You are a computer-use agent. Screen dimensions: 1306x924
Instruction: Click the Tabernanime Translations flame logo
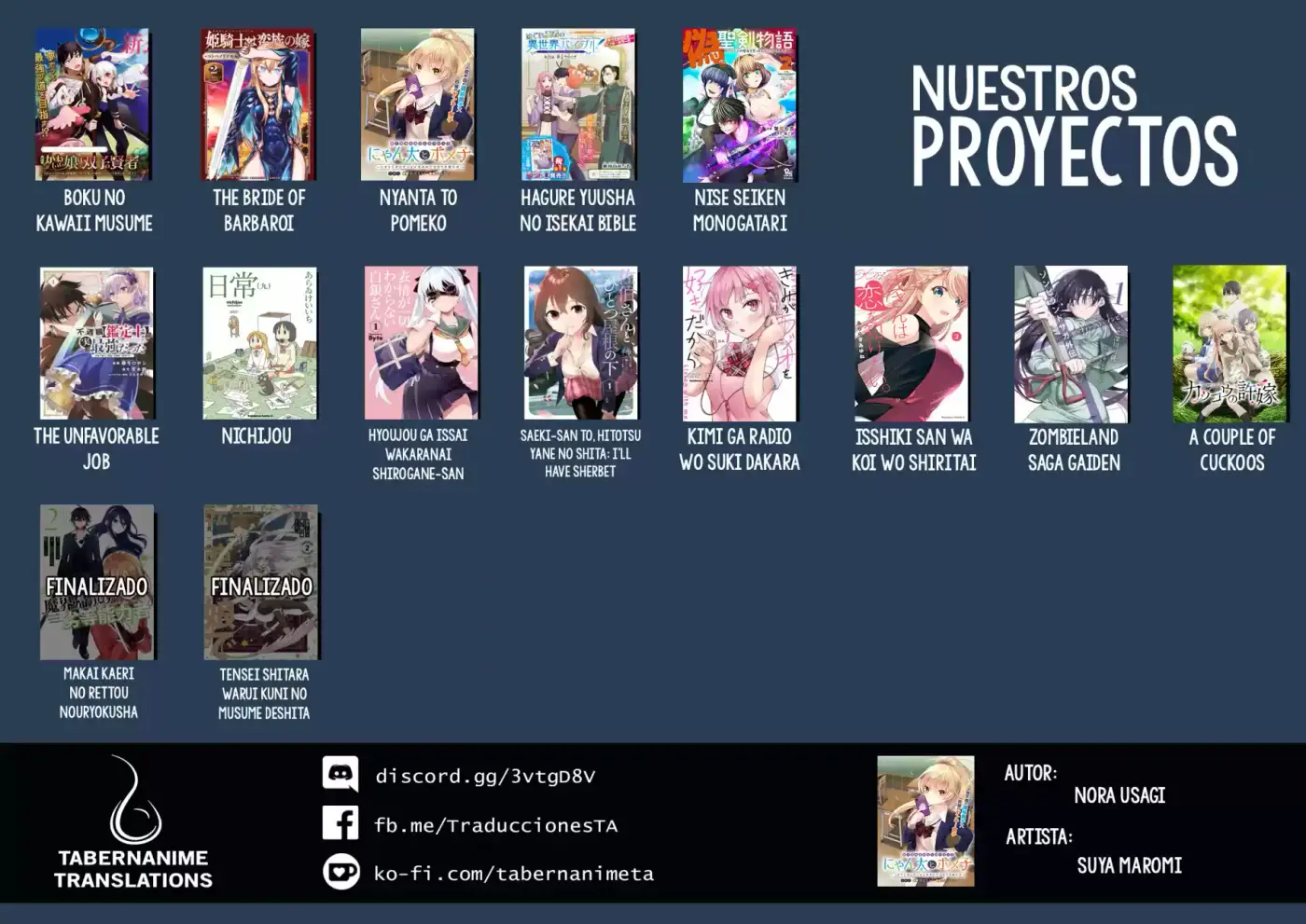135,799
